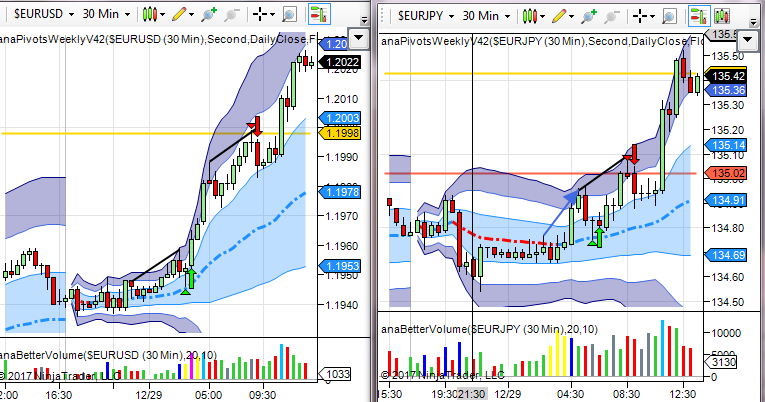Click the 04:30 time label on EURJPY axis
This screenshot has height=402, width=765.
point(570,394)
